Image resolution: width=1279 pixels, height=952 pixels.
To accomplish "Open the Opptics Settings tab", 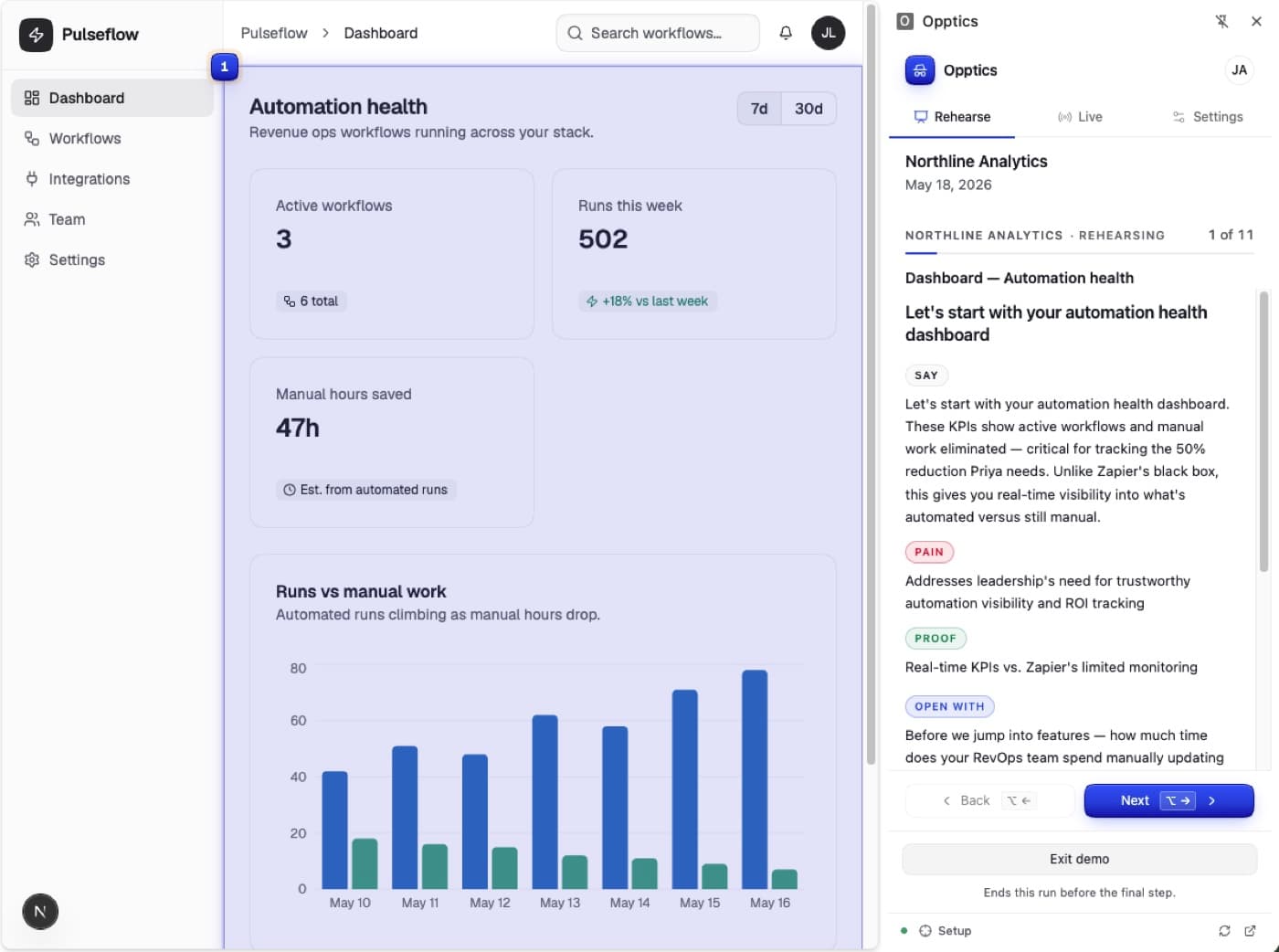I will pyautogui.click(x=1208, y=117).
